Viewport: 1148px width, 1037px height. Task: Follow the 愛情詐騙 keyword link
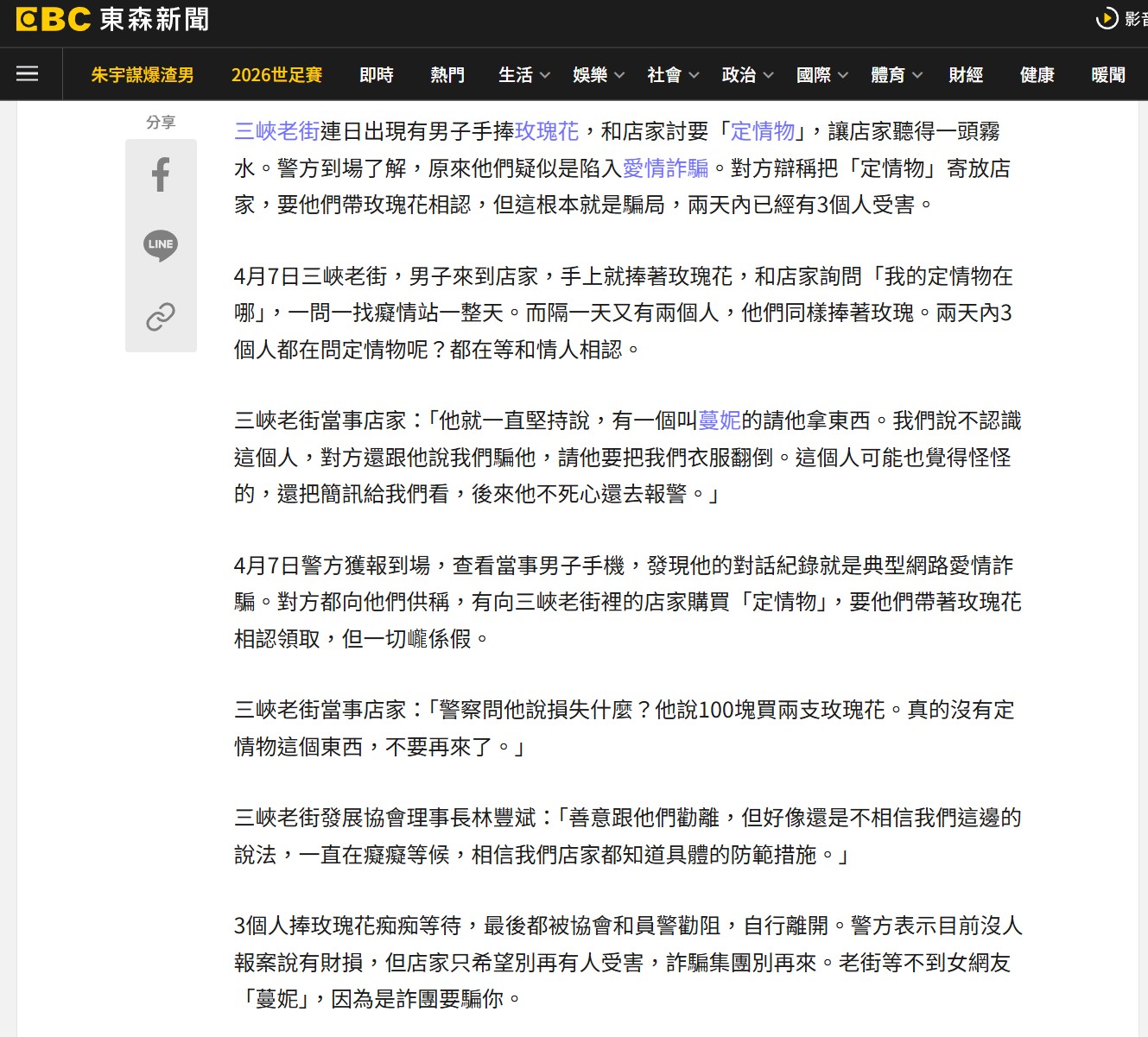pos(665,168)
